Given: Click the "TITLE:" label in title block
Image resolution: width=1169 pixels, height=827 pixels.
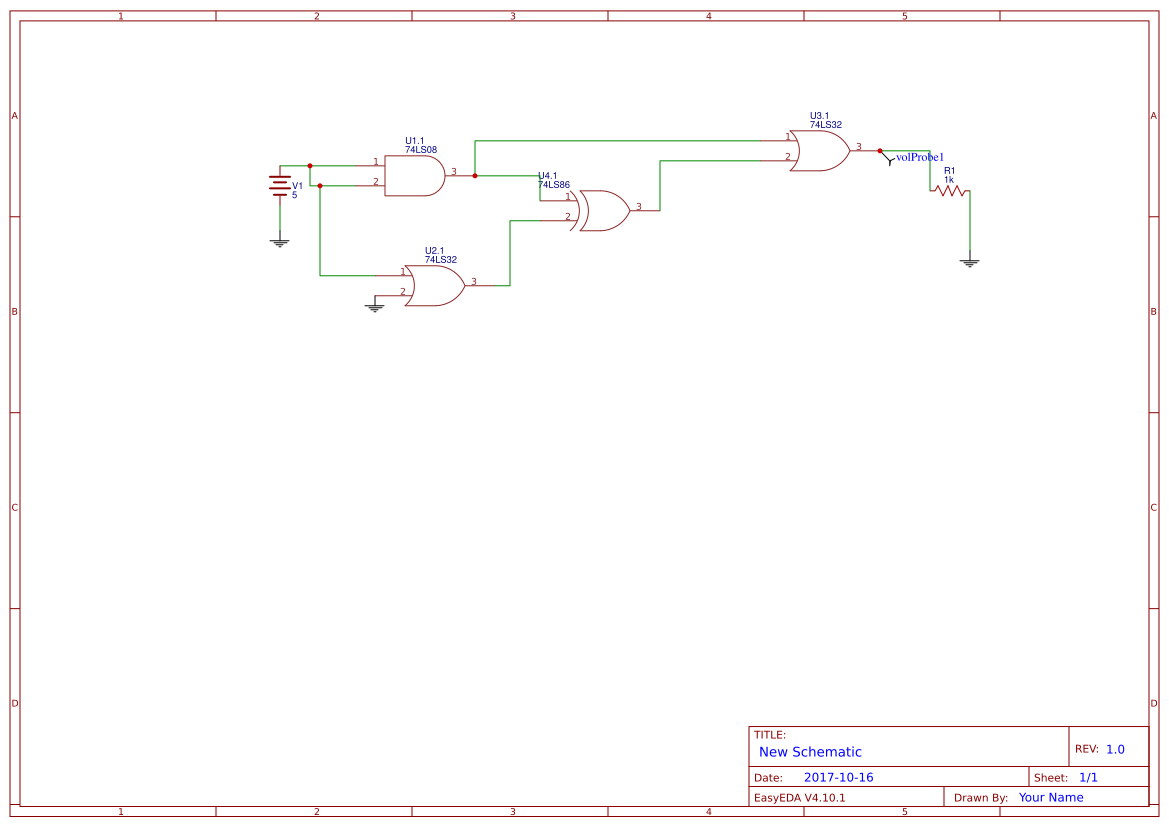Looking at the screenshot, I should (769, 735).
